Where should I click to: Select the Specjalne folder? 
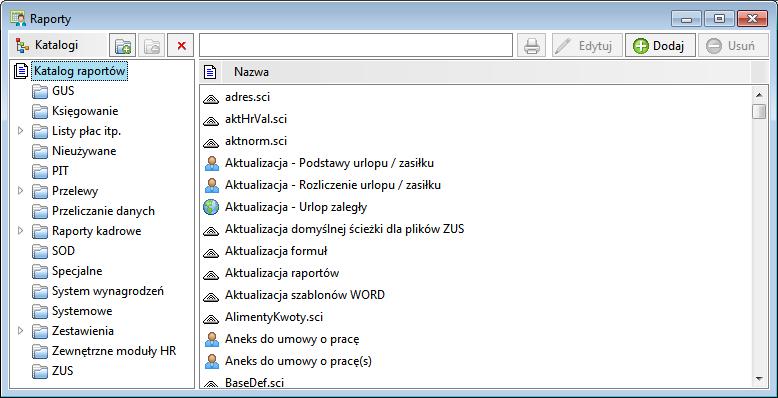77,271
